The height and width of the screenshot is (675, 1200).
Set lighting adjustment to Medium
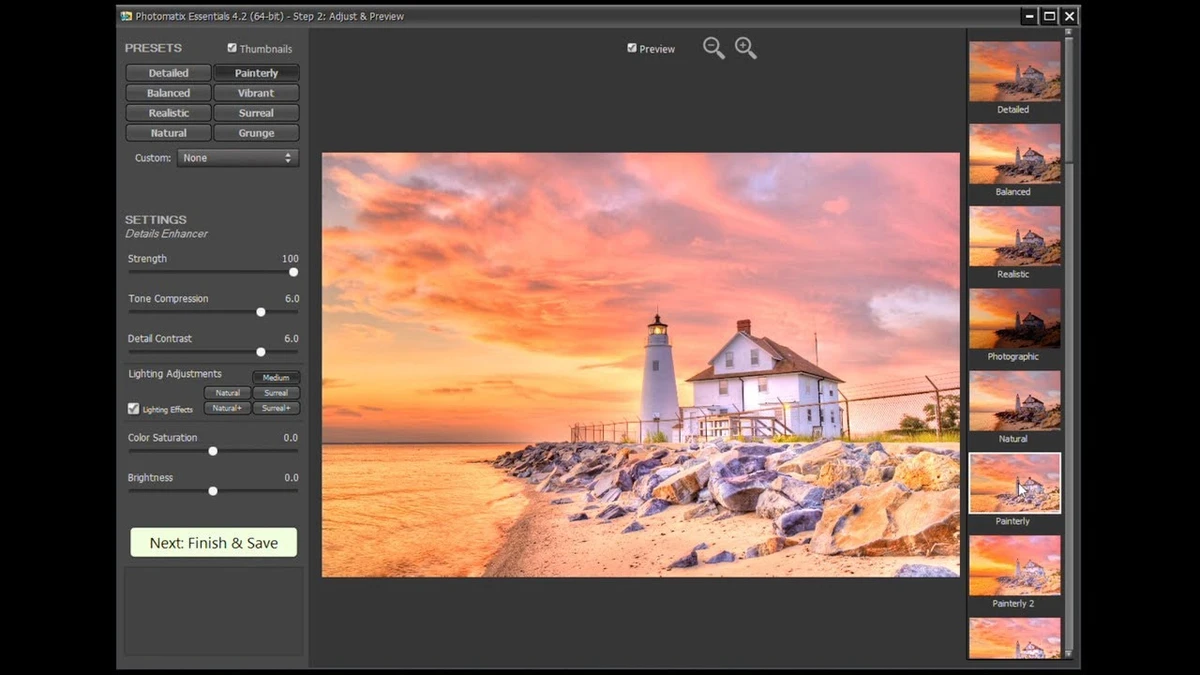click(276, 378)
